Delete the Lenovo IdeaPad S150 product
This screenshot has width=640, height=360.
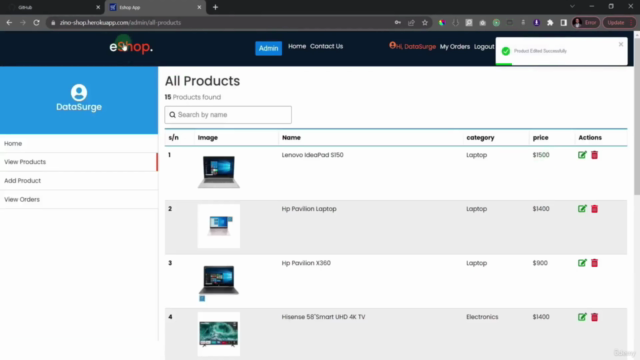pyautogui.click(x=595, y=155)
